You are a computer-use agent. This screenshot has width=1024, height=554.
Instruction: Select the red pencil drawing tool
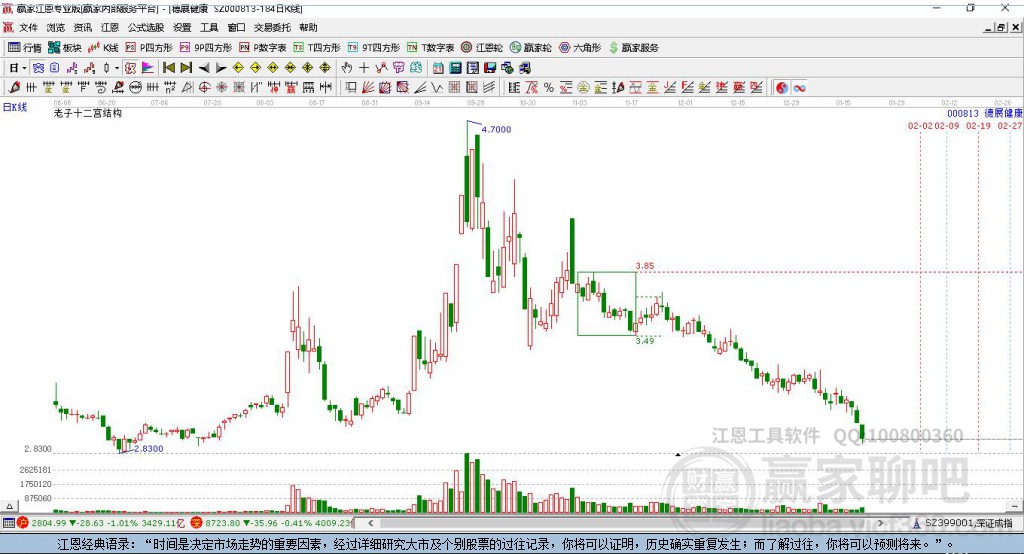(14, 88)
